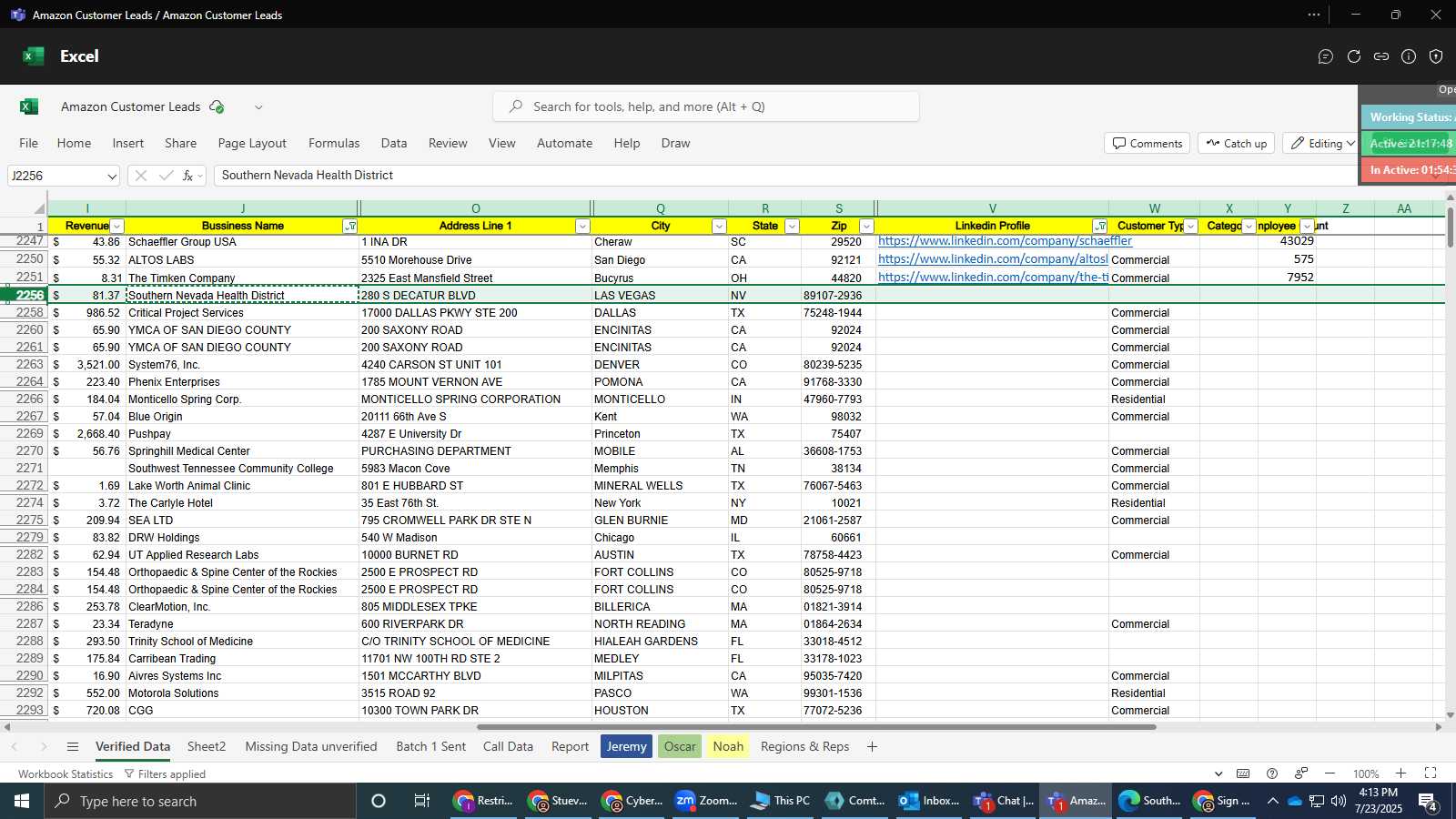Copy link with chain icon in header

coord(1381,56)
